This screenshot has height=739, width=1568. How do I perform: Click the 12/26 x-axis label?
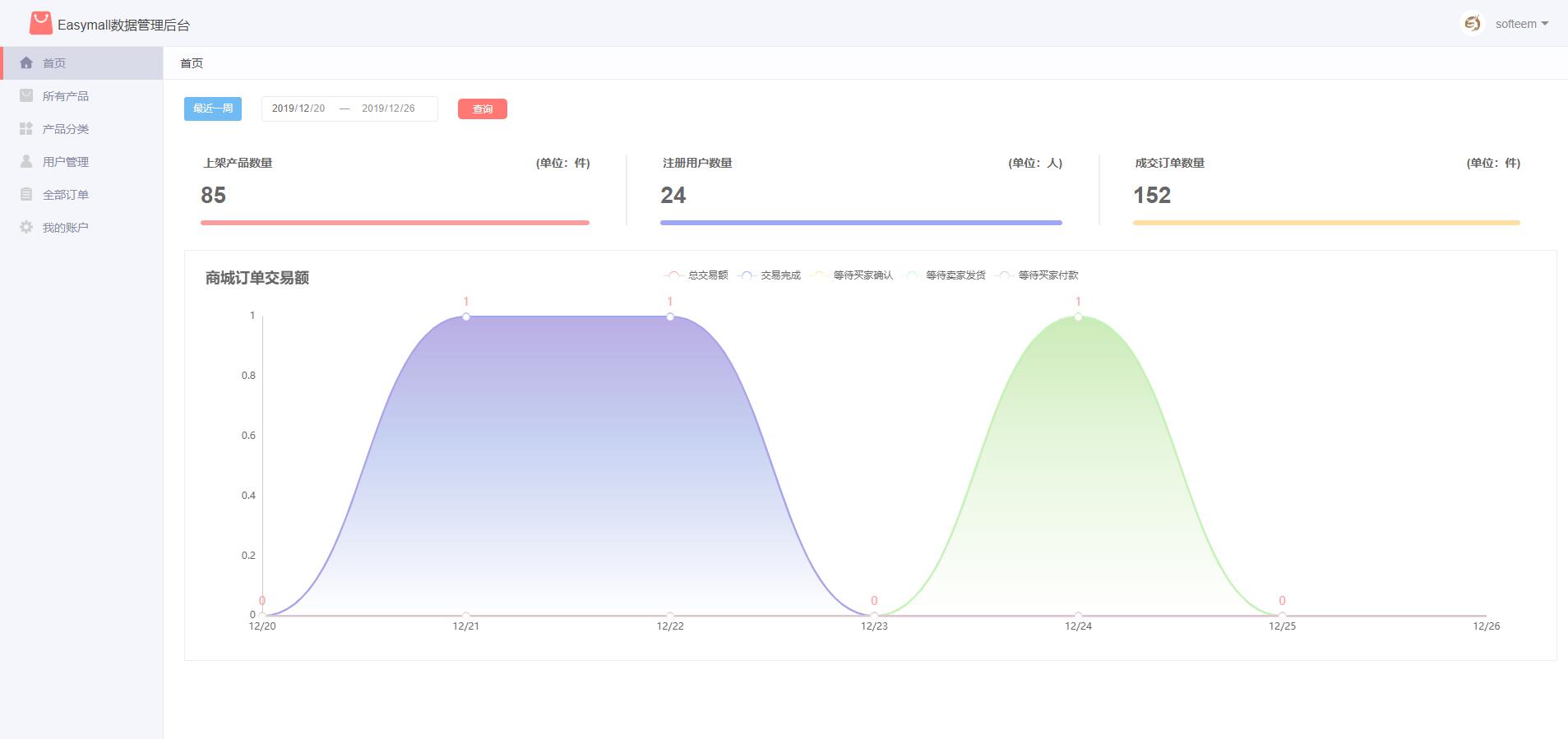(1487, 626)
